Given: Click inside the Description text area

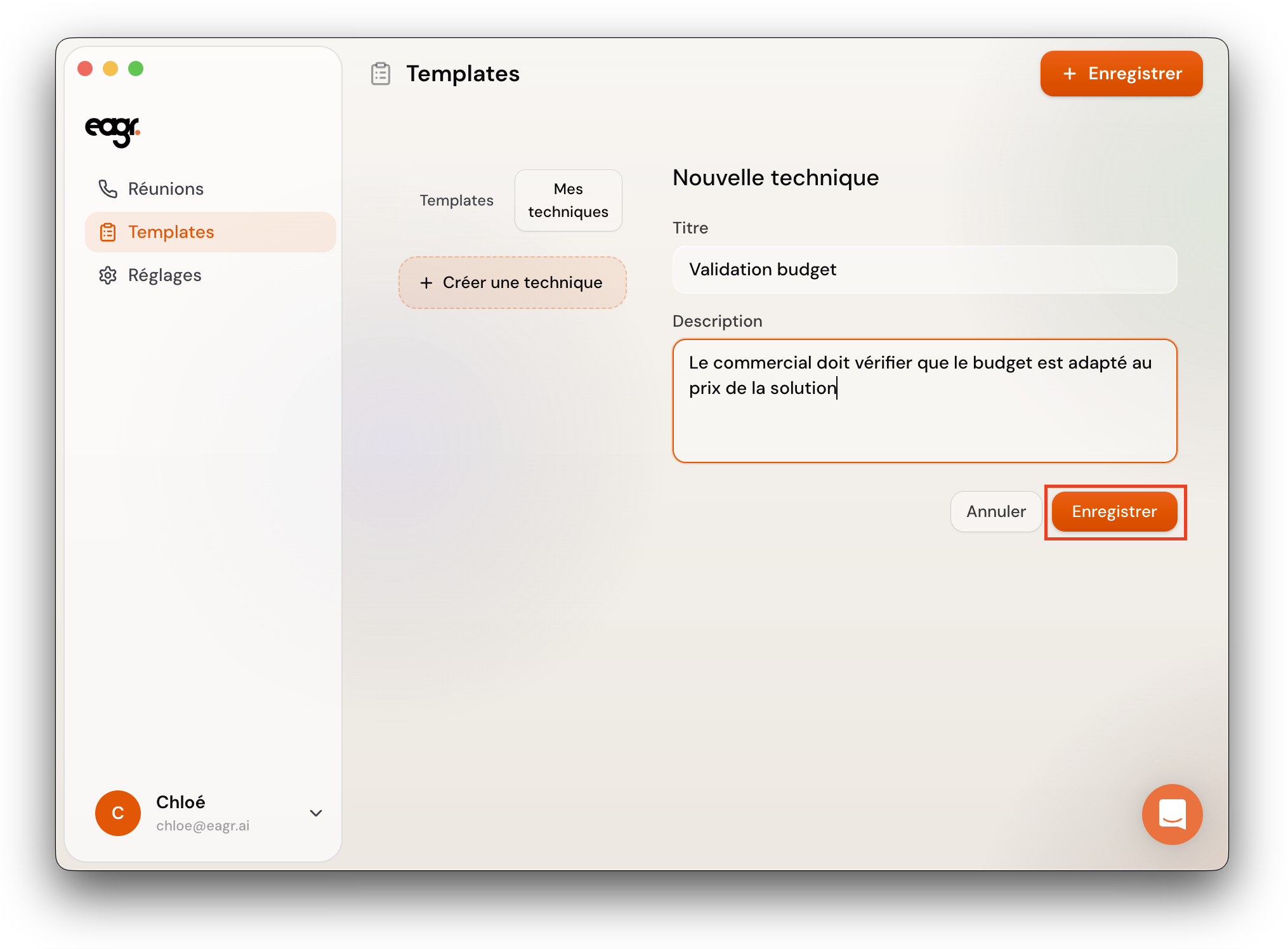Looking at the screenshot, I should 924,419.
